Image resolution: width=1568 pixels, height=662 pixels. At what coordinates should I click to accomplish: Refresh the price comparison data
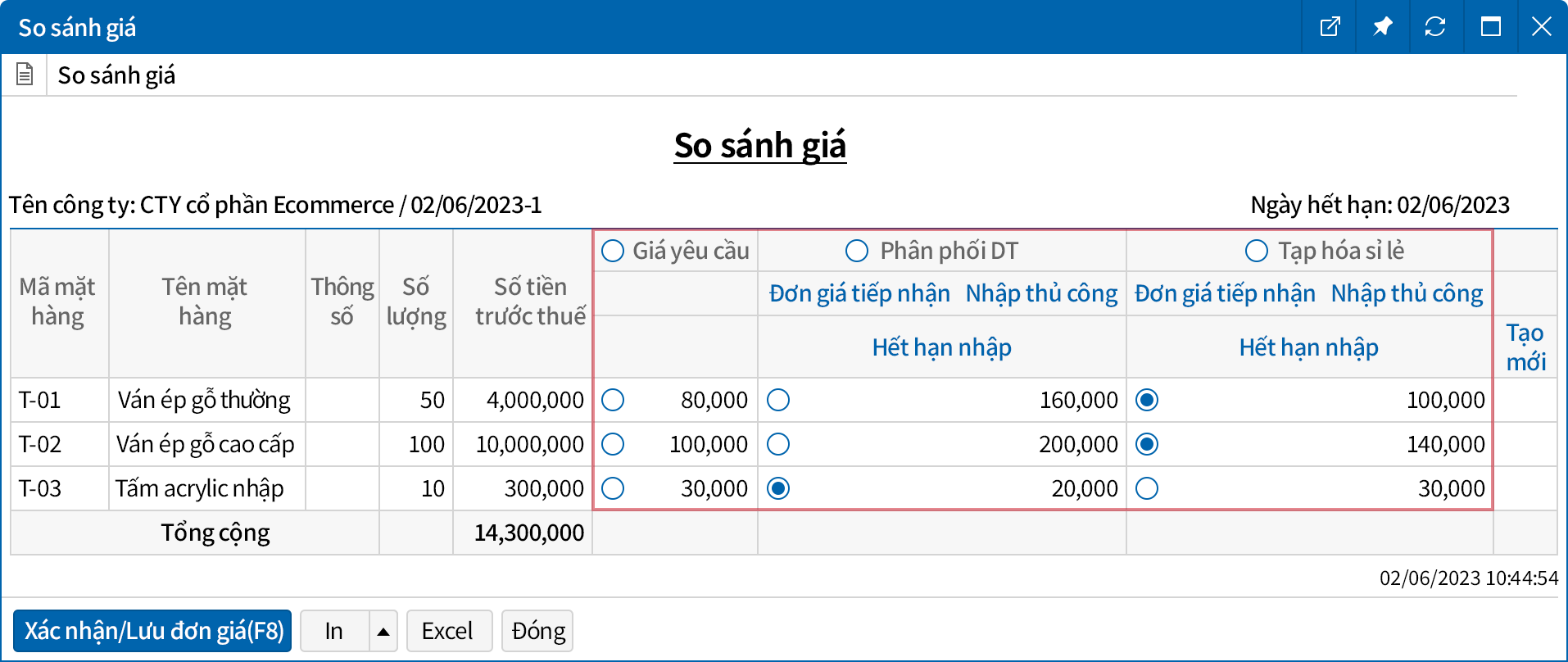coord(1434,27)
